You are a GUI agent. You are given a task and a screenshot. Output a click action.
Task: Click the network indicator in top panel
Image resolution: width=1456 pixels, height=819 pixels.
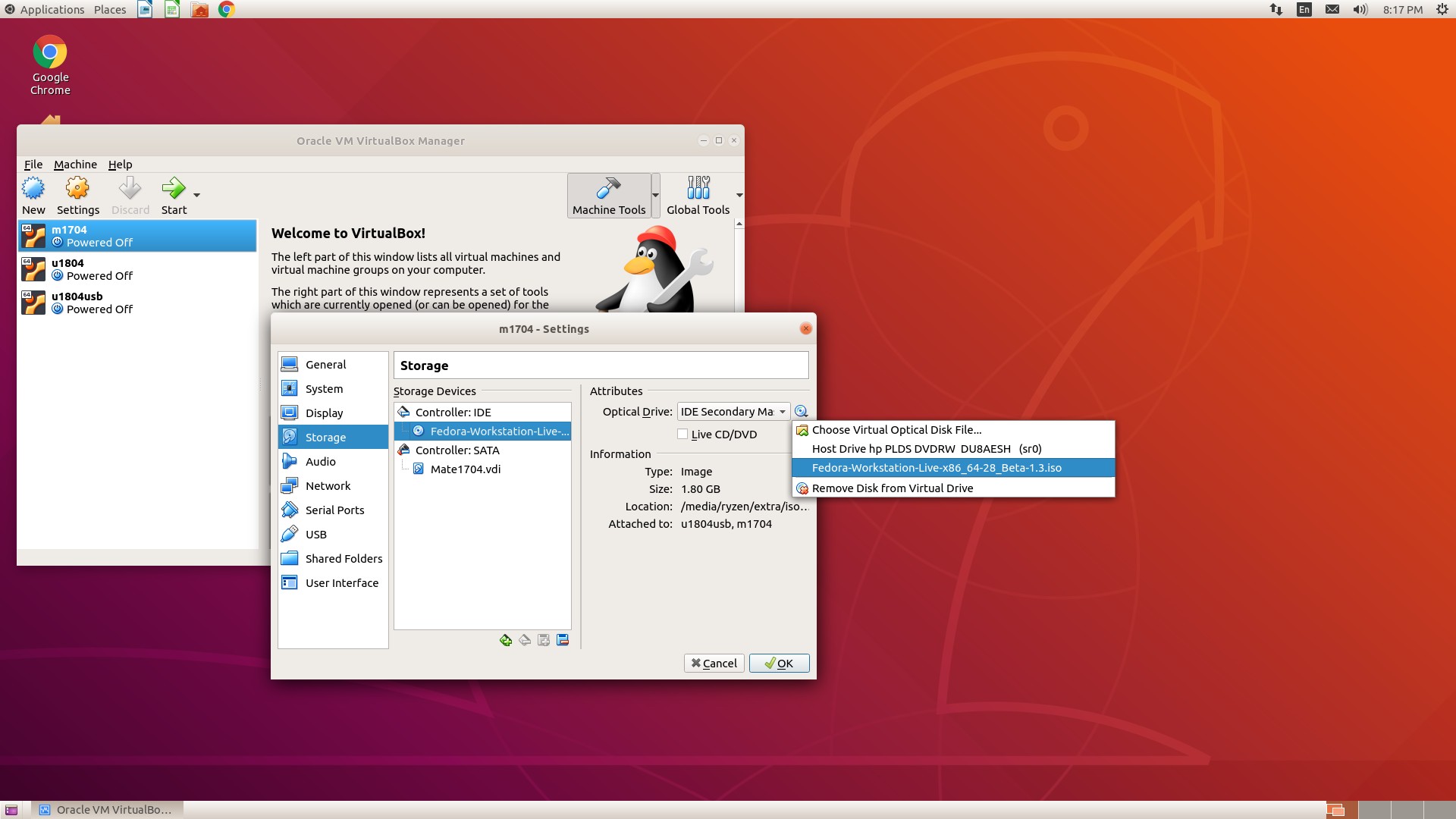[x=1276, y=9]
